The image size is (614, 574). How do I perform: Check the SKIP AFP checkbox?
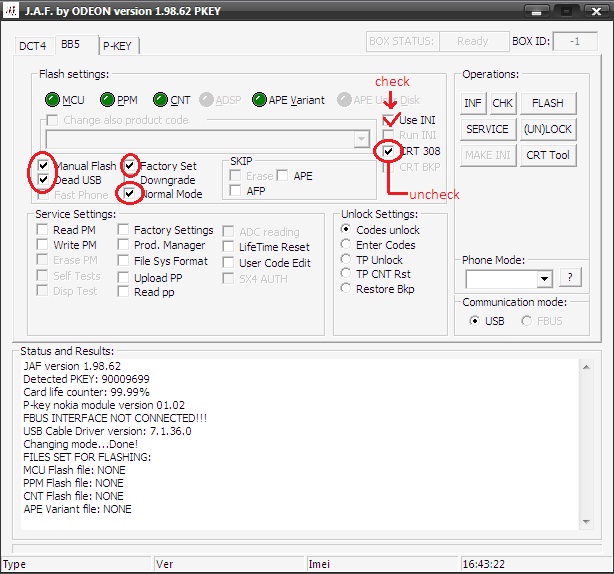tap(235, 191)
